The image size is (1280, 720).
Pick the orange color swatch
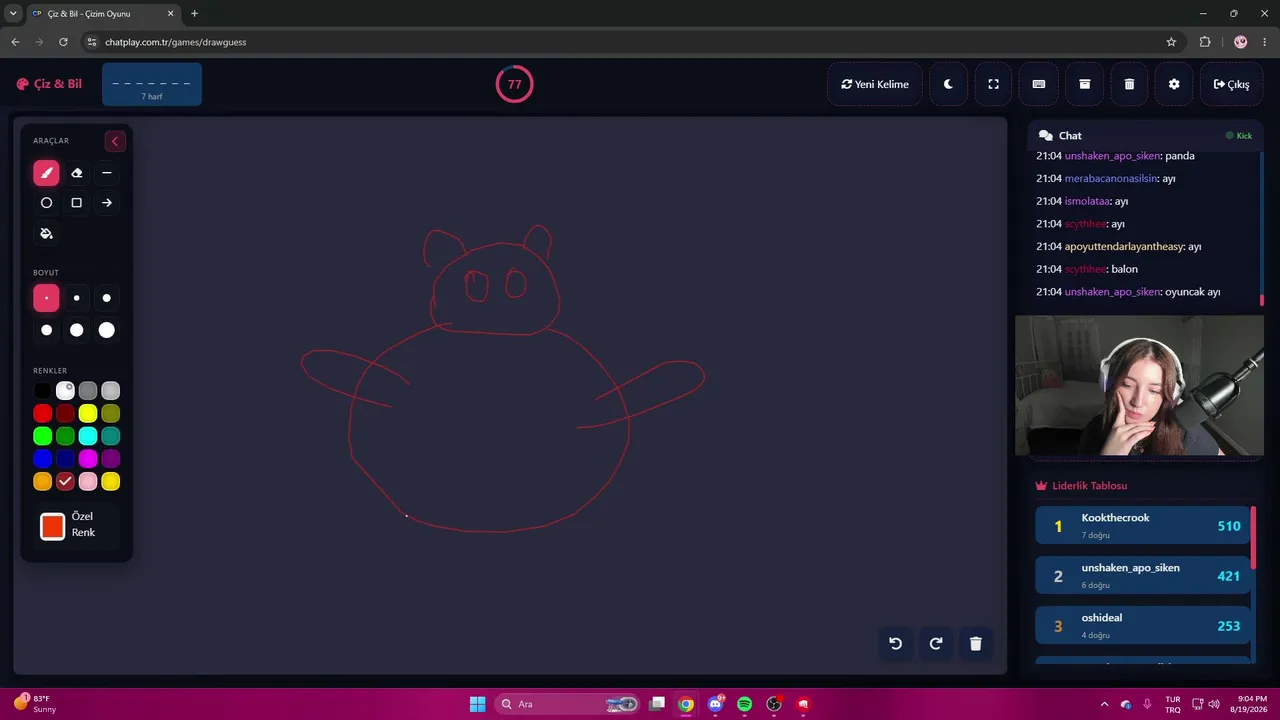point(42,482)
